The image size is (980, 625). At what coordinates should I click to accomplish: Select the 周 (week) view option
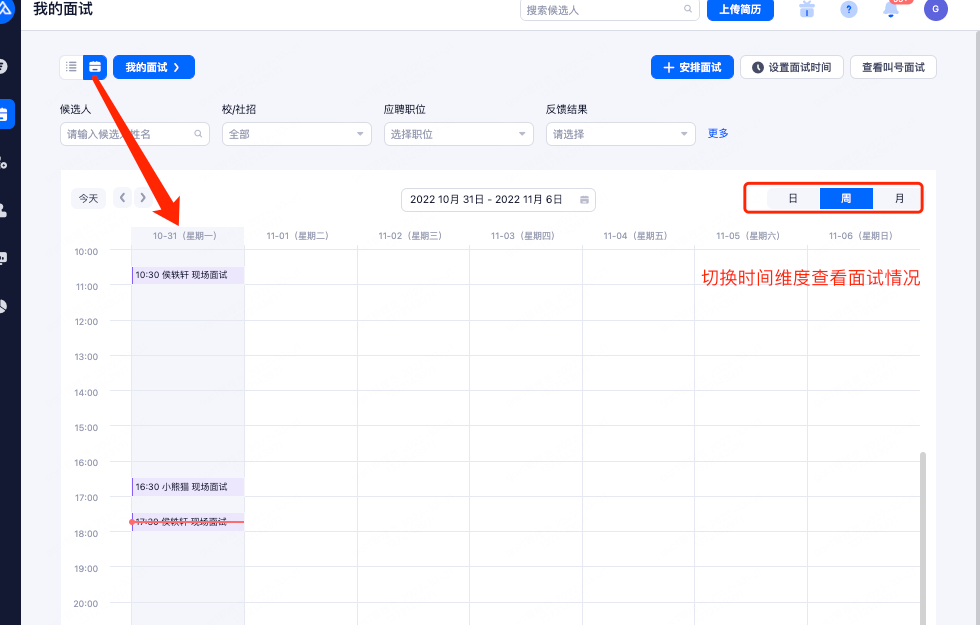point(846,198)
